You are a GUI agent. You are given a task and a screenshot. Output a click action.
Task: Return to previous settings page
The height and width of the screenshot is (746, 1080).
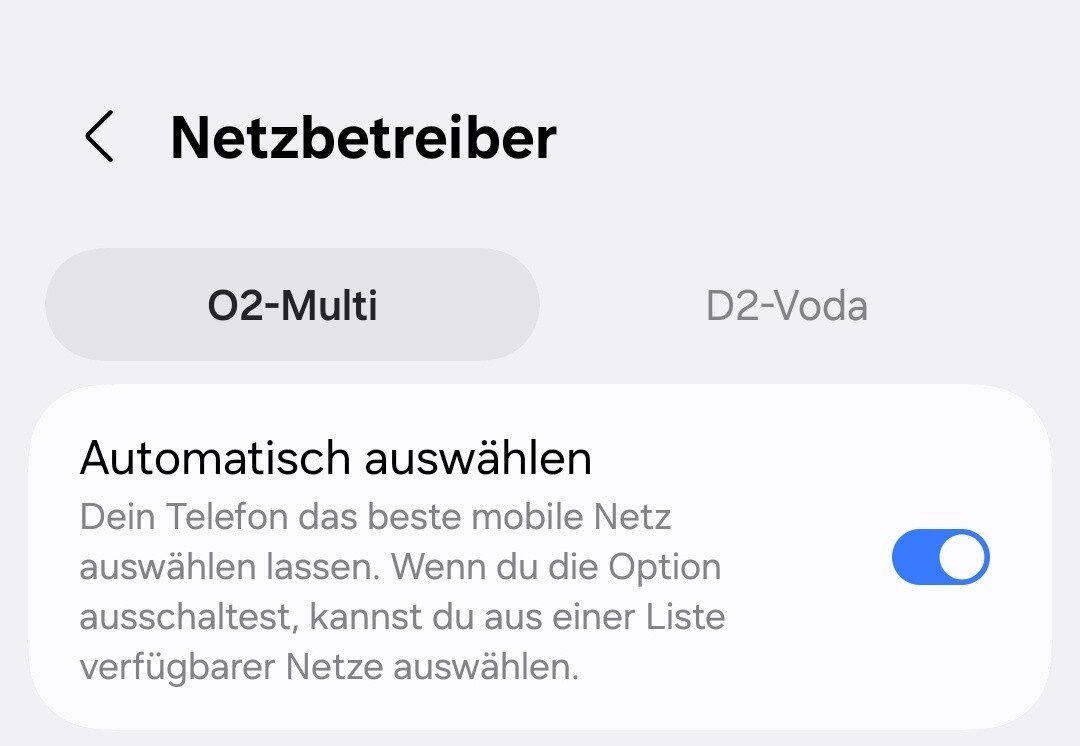click(99, 137)
